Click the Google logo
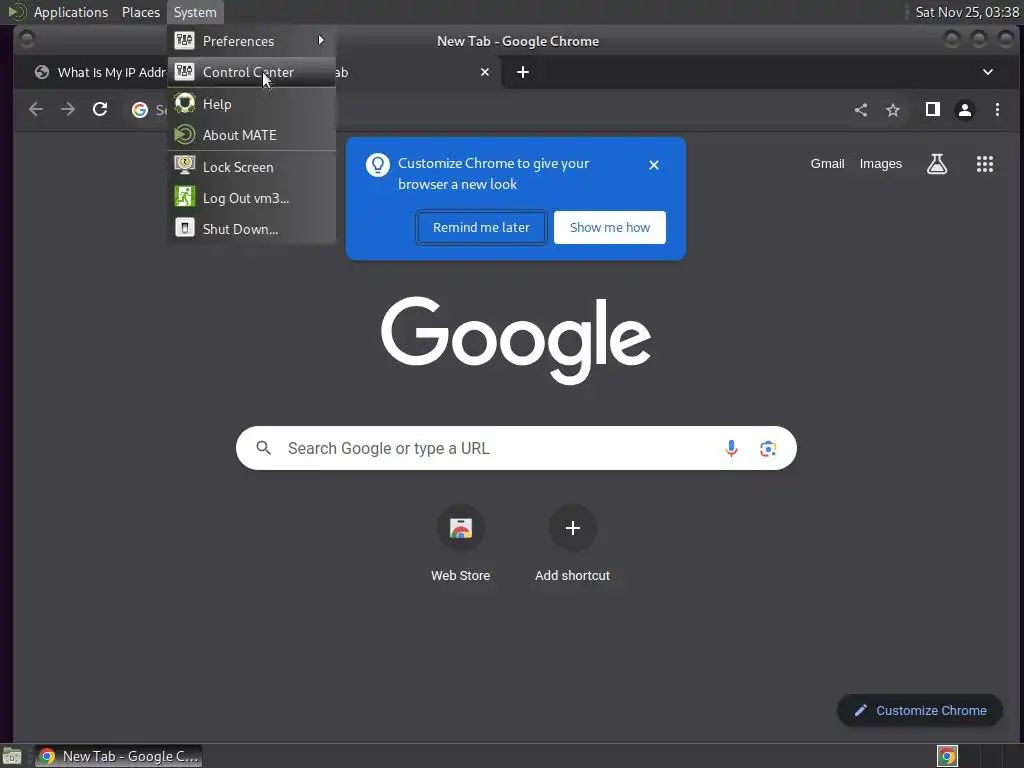The height and width of the screenshot is (768, 1024). pos(516,339)
